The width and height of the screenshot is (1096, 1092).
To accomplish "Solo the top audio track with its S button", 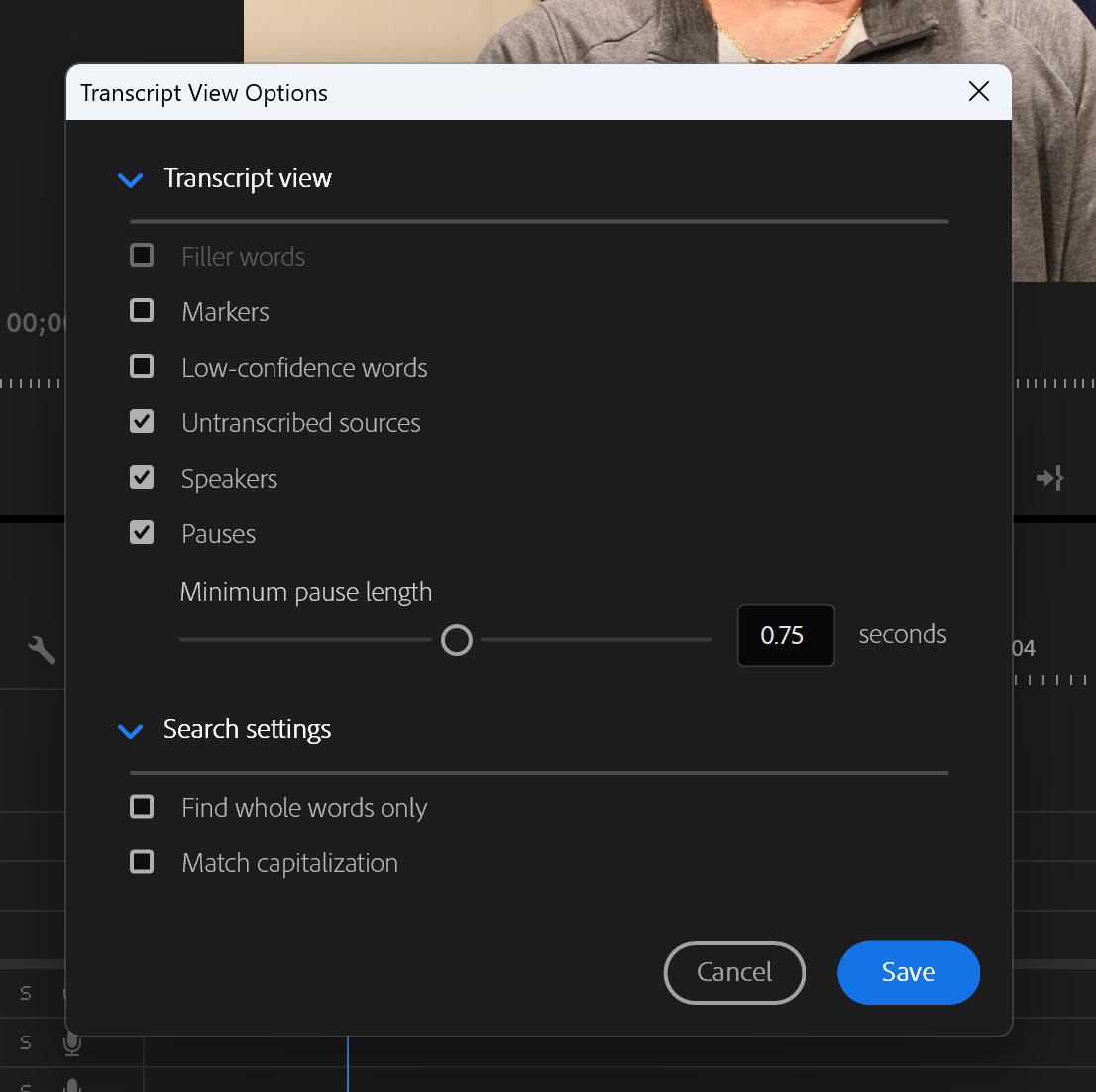I will click(x=25, y=992).
